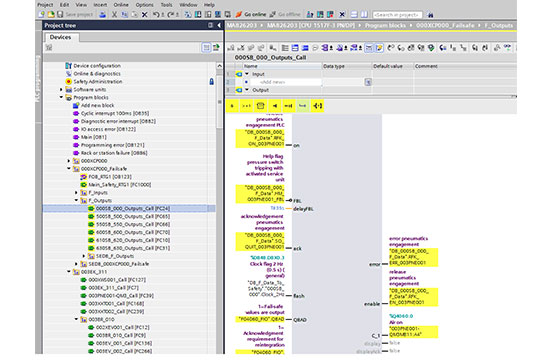Open the Options menu
Viewport: 550px width, 363px height.
pos(145,5)
